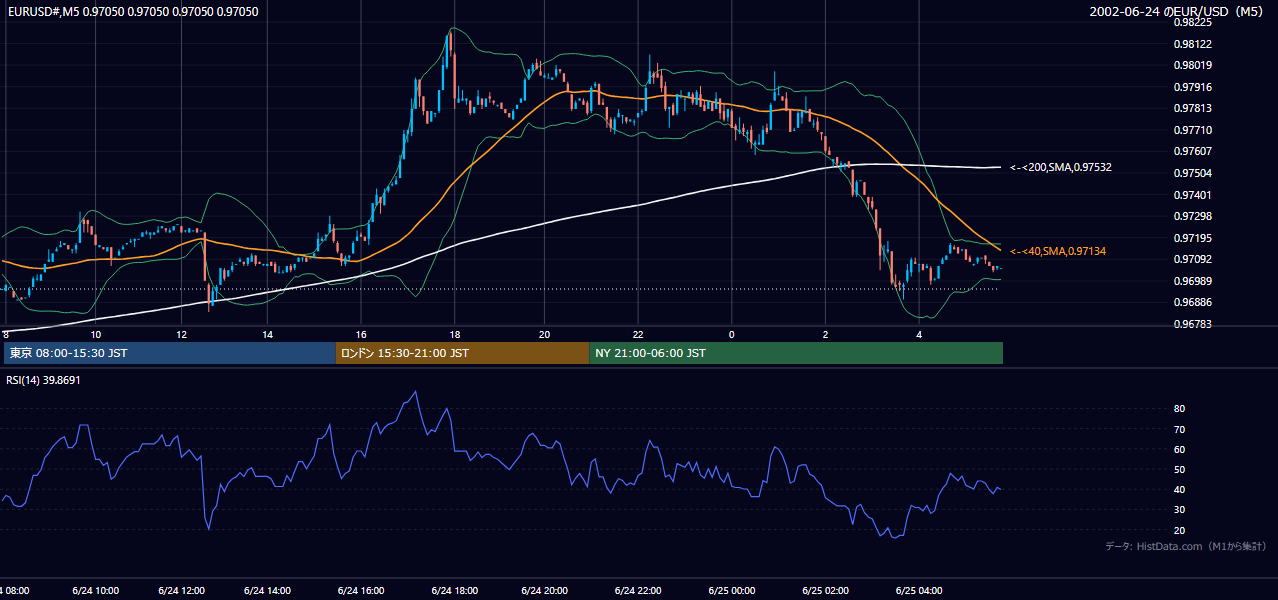Click the bottom time label 6/25 02:00
This screenshot has width=1278, height=600.
826,590
